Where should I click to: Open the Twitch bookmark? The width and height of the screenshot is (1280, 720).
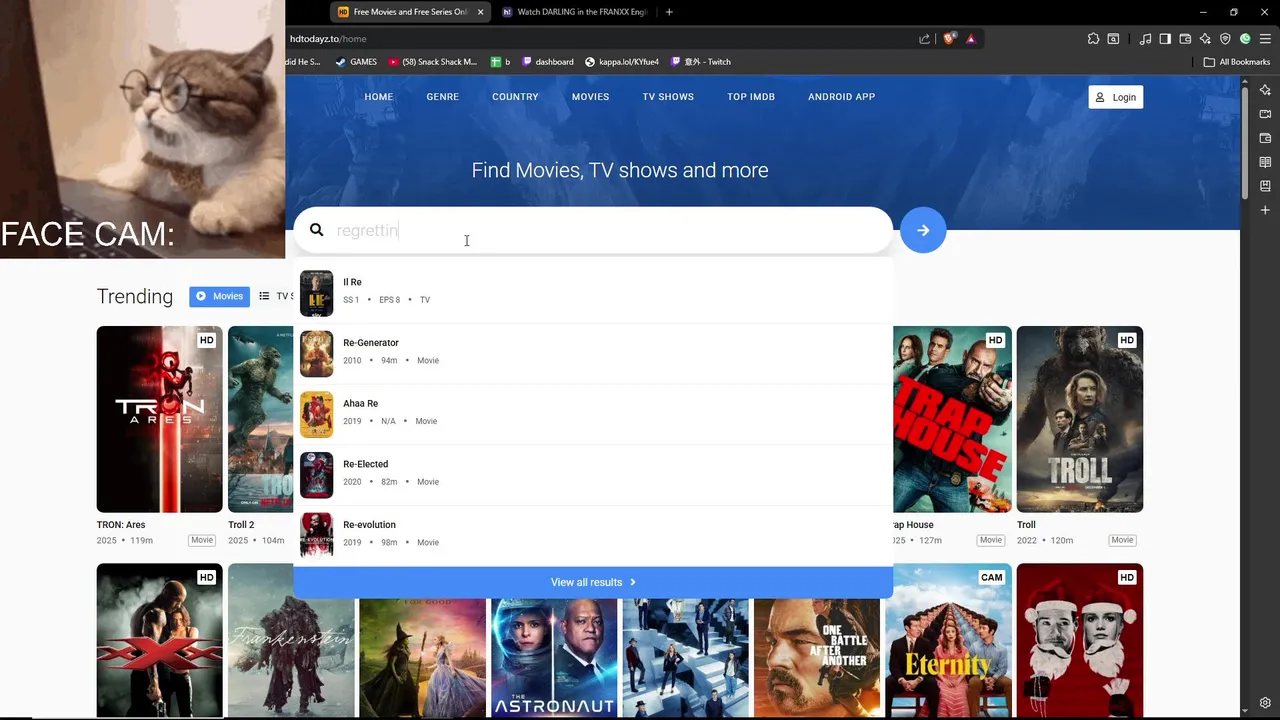click(701, 62)
